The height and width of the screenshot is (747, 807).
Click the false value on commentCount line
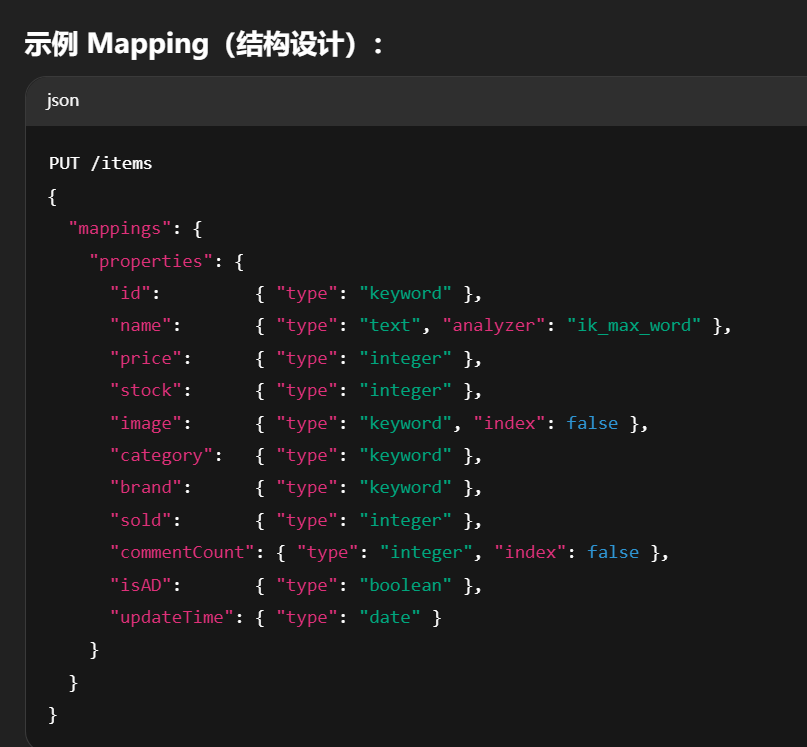[613, 552]
